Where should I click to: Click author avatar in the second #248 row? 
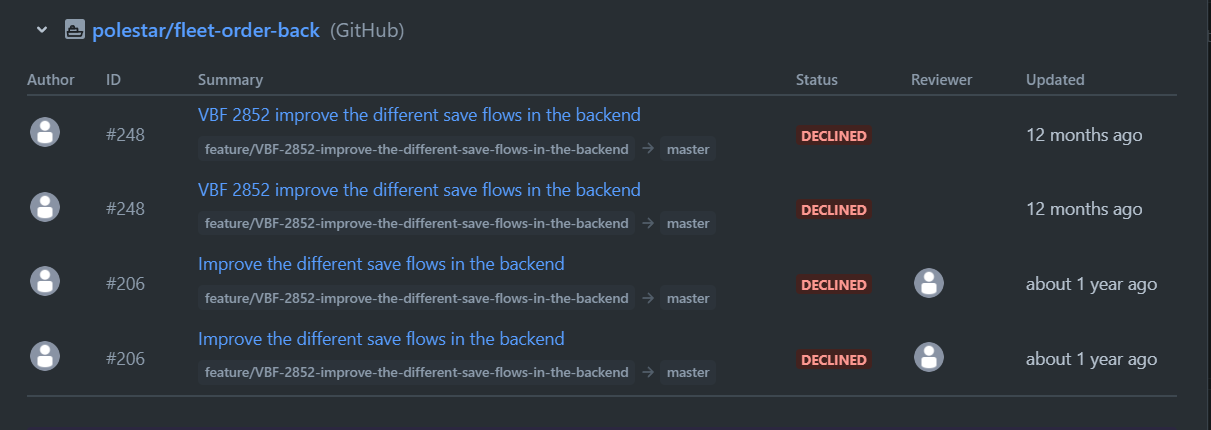pyautogui.click(x=45, y=207)
